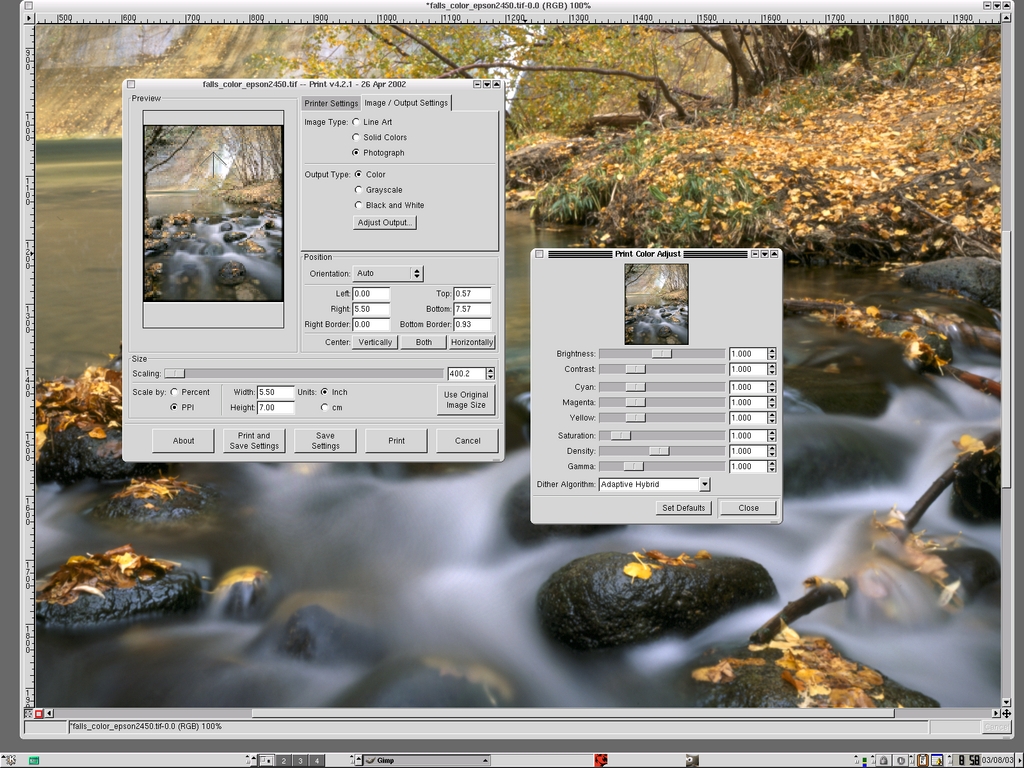Image resolution: width=1024 pixels, height=768 pixels.
Task: Click the green icon at taskbar left edge
Action: (33, 760)
